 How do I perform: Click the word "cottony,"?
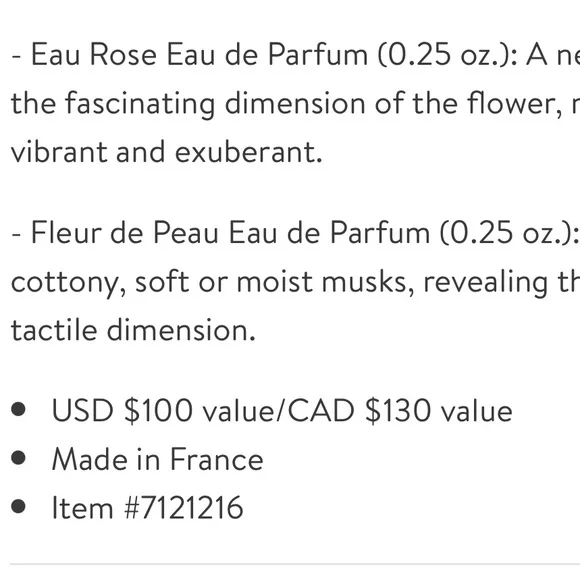coord(68,283)
